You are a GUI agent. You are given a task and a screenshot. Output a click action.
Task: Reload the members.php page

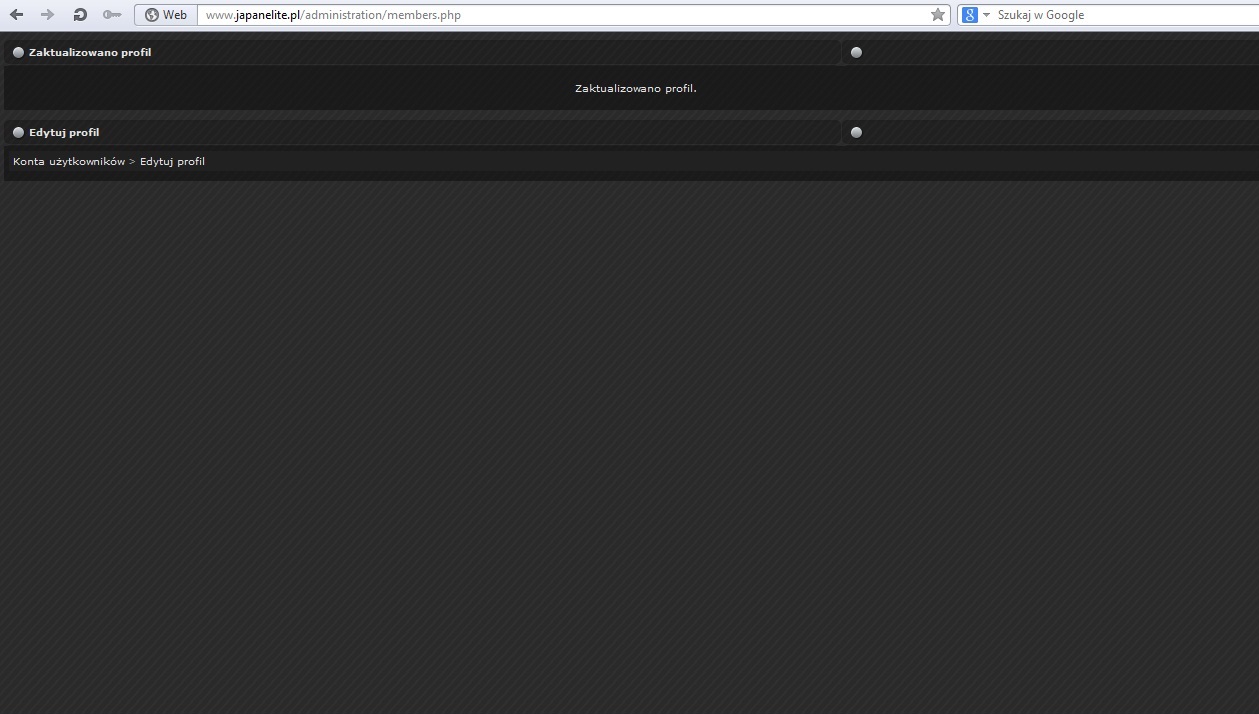(x=80, y=15)
